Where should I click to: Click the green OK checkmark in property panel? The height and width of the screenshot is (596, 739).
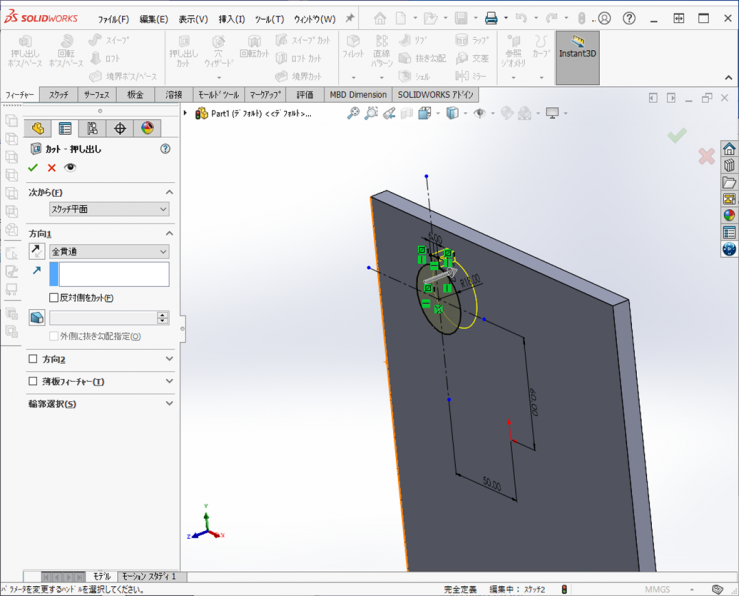click(33, 168)
